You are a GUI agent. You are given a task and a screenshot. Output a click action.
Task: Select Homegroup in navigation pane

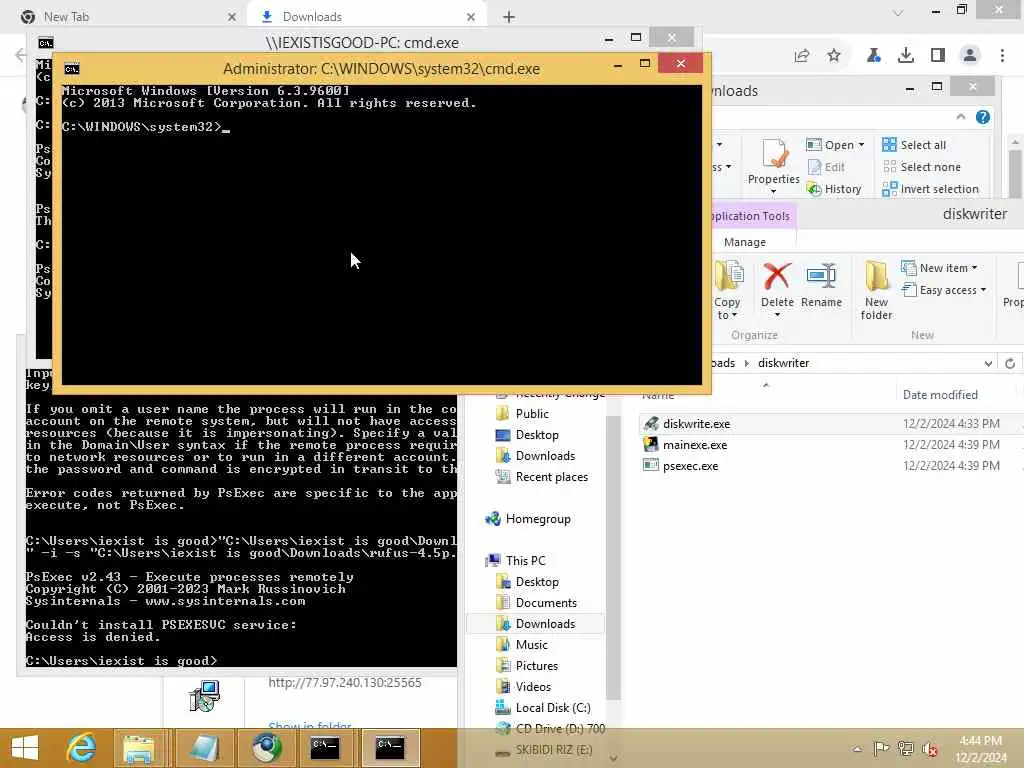[x=537, y=519]
